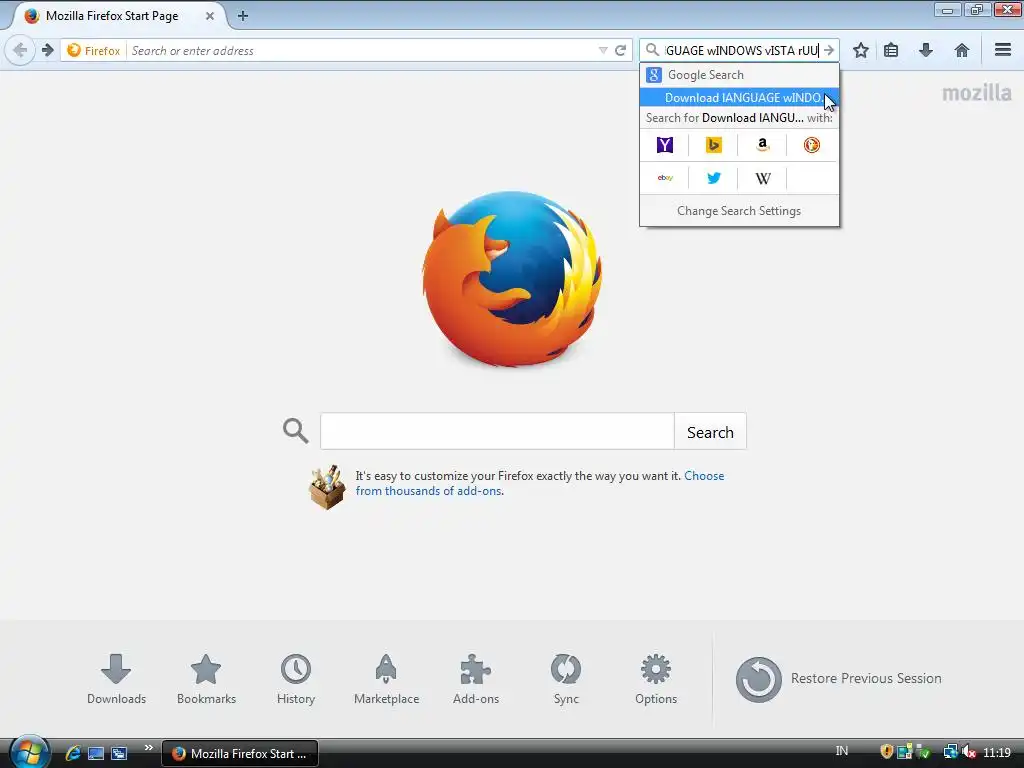Click the Firefox identity icon in address bar

coord(94,50)
